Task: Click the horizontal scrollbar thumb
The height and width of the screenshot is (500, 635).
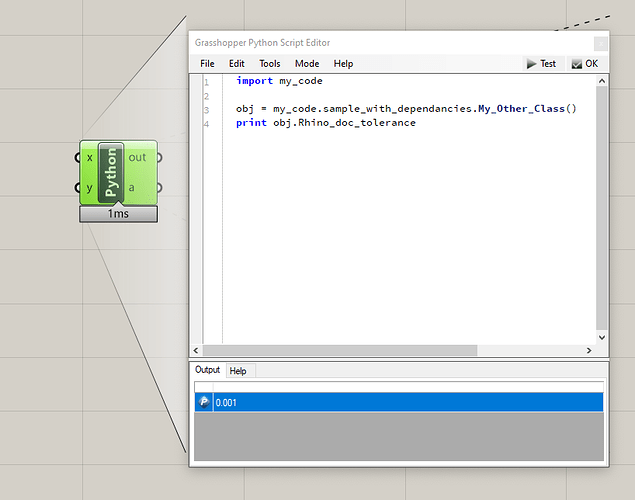Action: [x=340, y=350]
